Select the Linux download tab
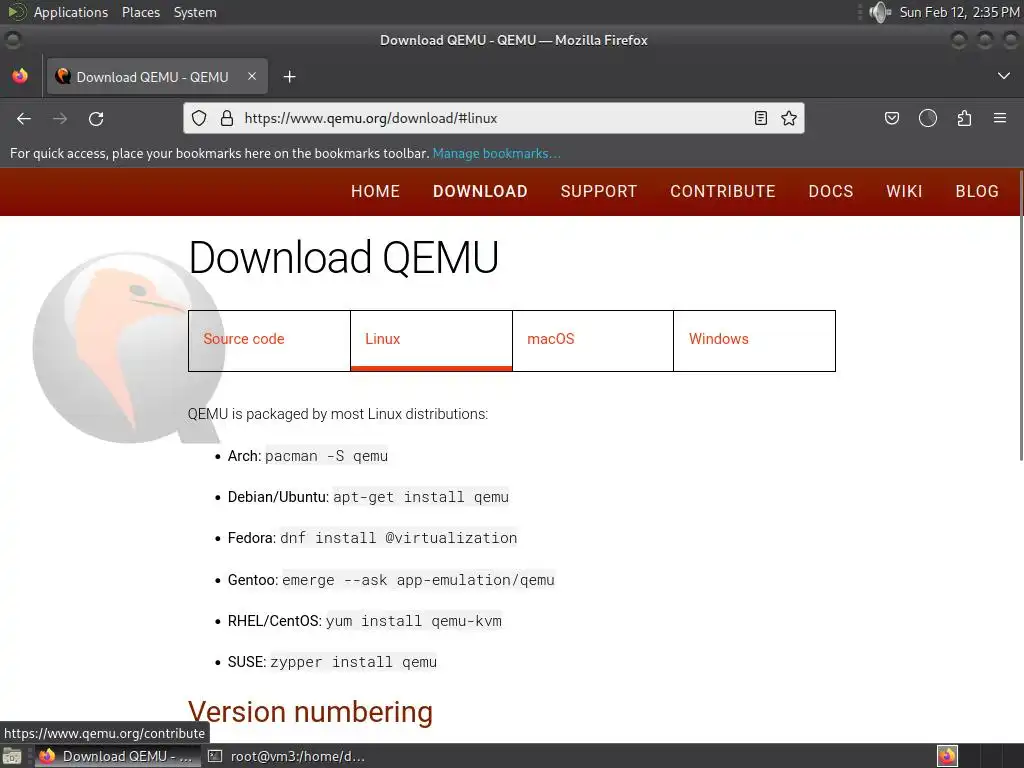This screenshot has height=768, width=1024. 431,340
